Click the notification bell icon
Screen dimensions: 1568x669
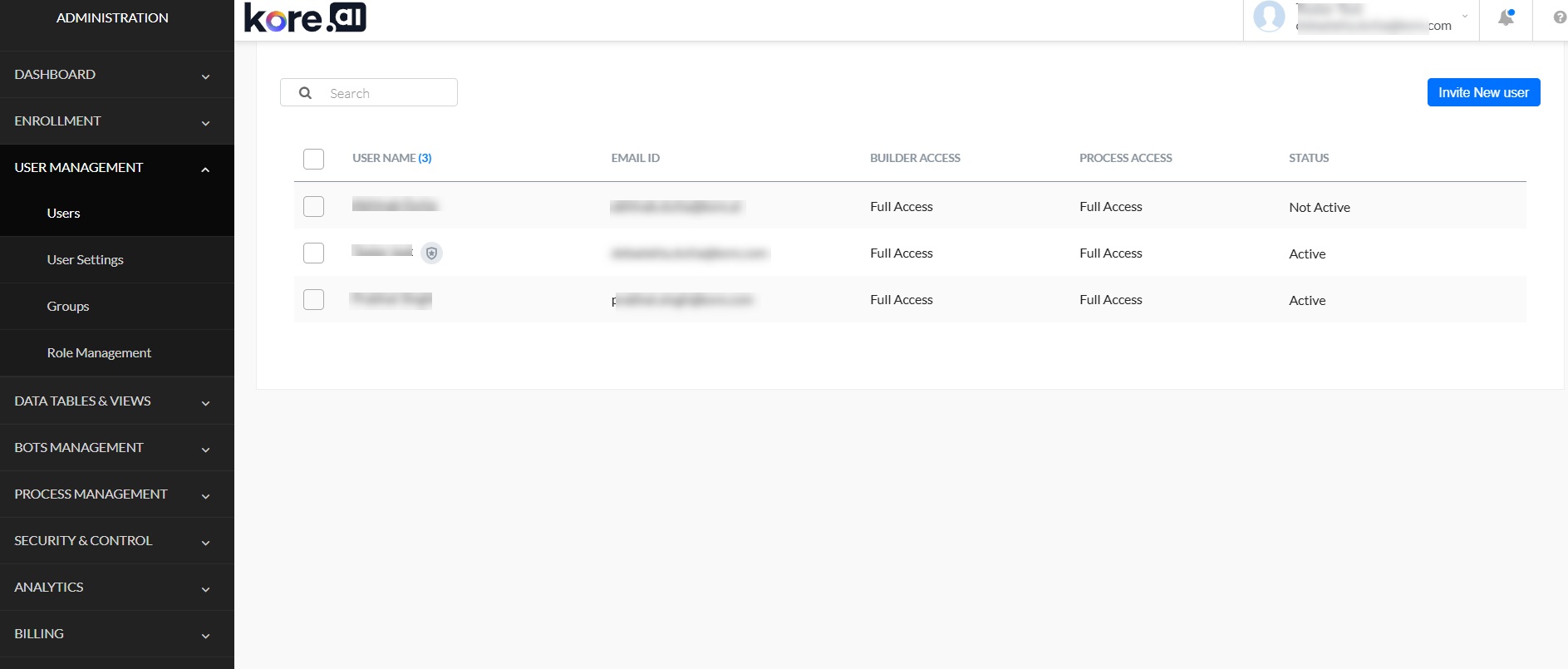point(1506,17)
